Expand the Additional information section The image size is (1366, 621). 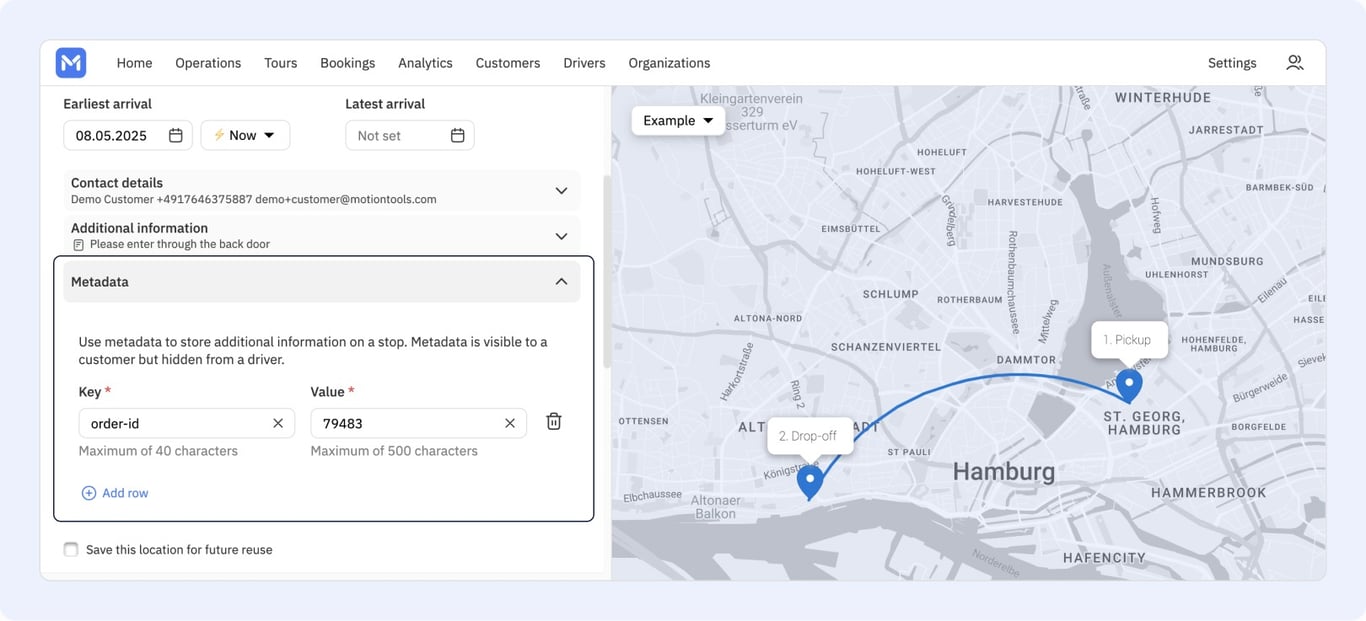click(322, 235)
